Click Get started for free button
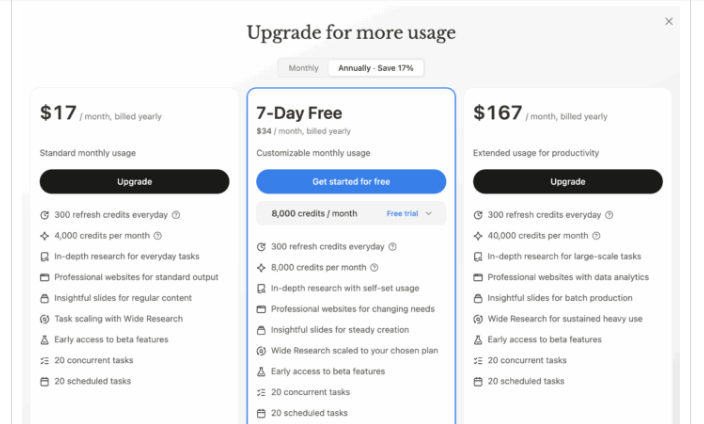Viewport: 704px width, 424px height. pos(351,181)
